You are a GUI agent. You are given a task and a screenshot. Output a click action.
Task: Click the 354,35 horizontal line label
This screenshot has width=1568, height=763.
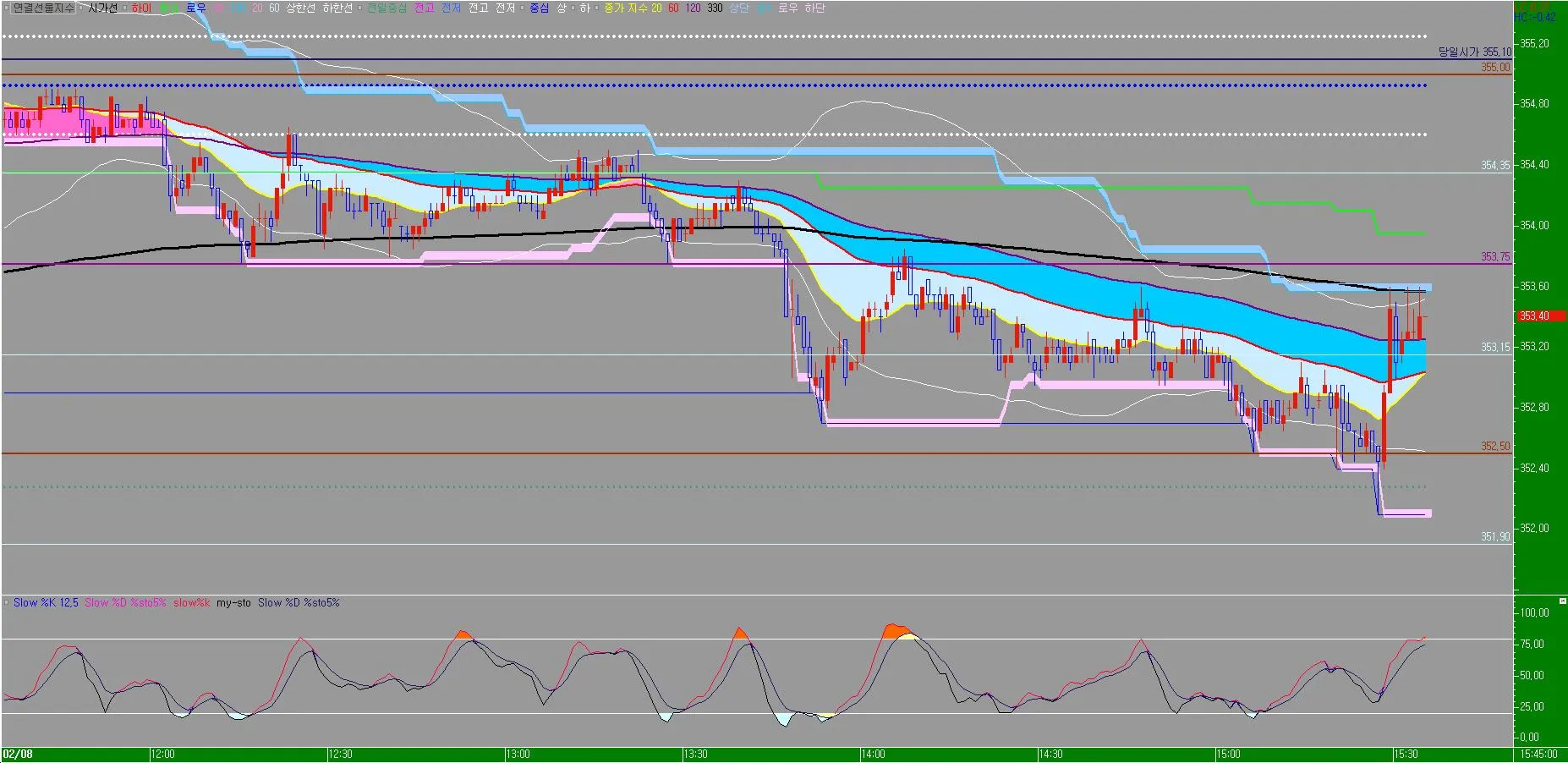[x=1495, y=165]
